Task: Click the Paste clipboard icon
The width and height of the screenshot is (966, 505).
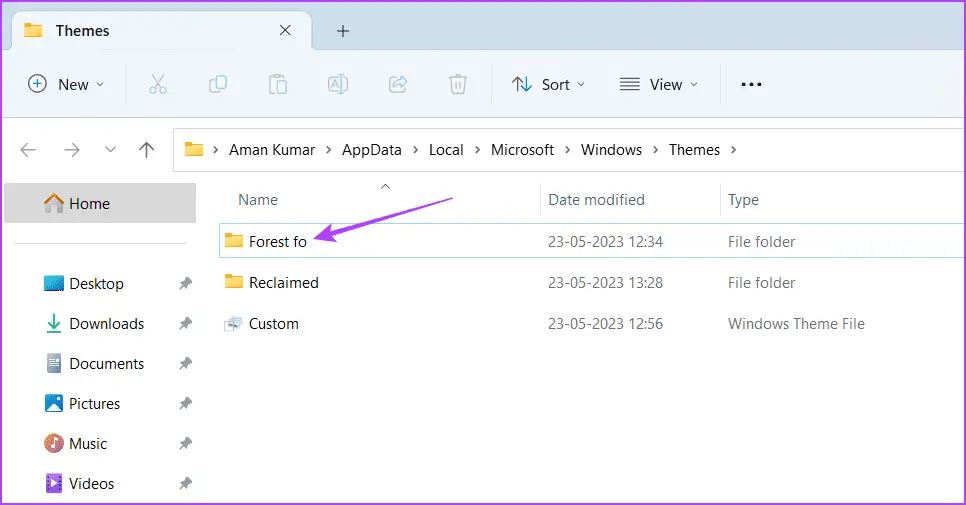Action: pyautogui.click(x=278, y=84)
